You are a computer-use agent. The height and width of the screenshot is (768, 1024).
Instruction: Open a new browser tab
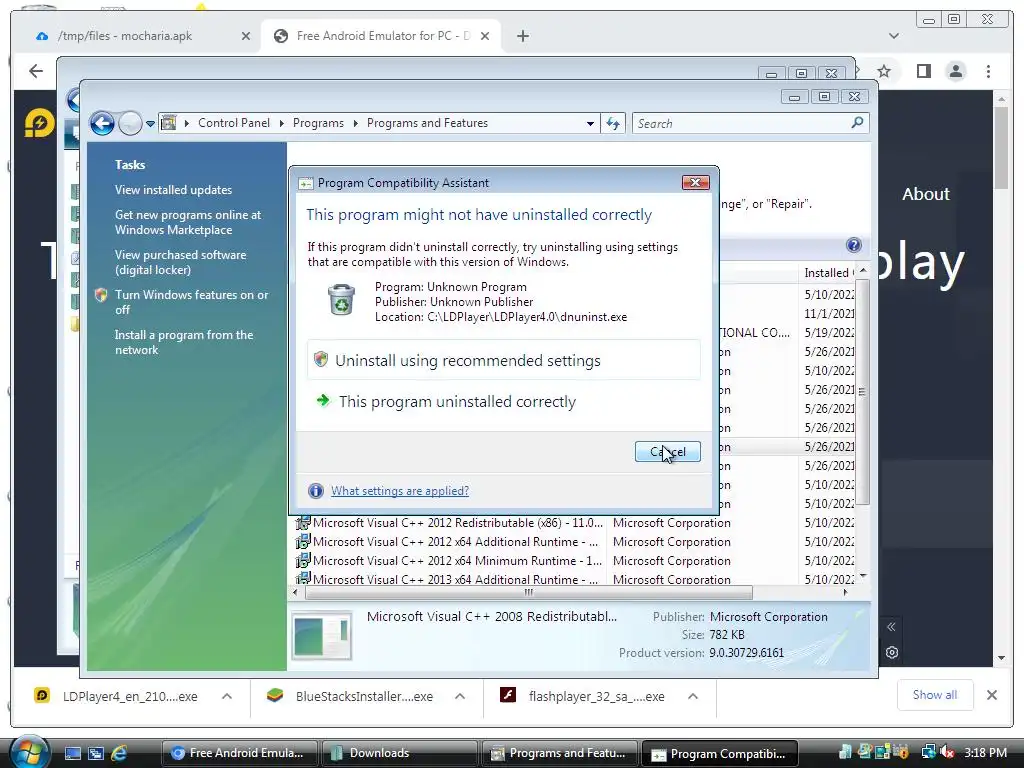522,36
